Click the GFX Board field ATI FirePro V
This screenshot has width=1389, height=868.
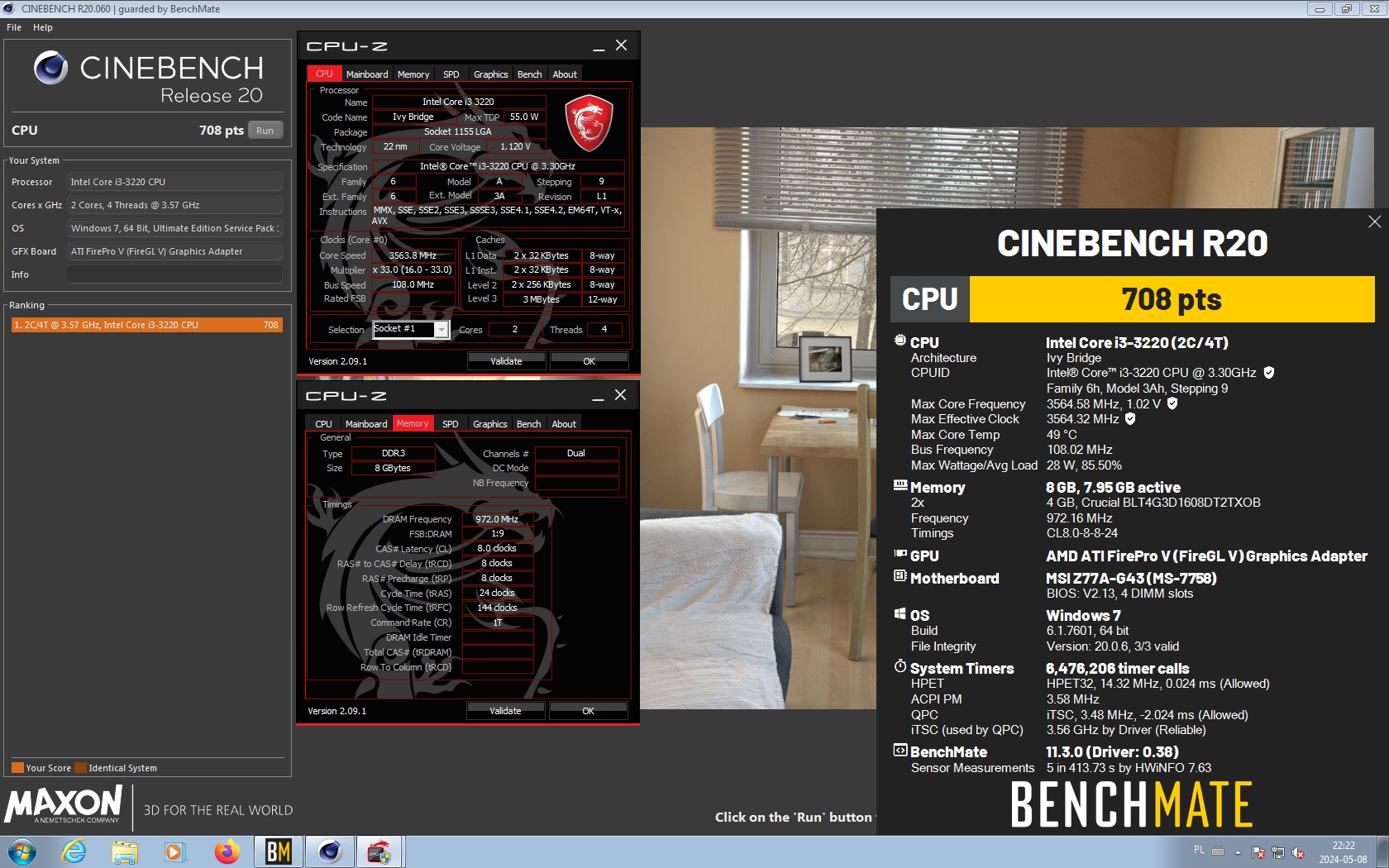174,251
